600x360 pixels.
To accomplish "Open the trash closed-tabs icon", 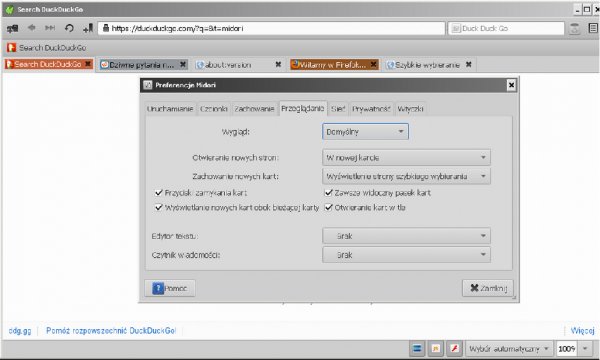I will tap(574, 28).
